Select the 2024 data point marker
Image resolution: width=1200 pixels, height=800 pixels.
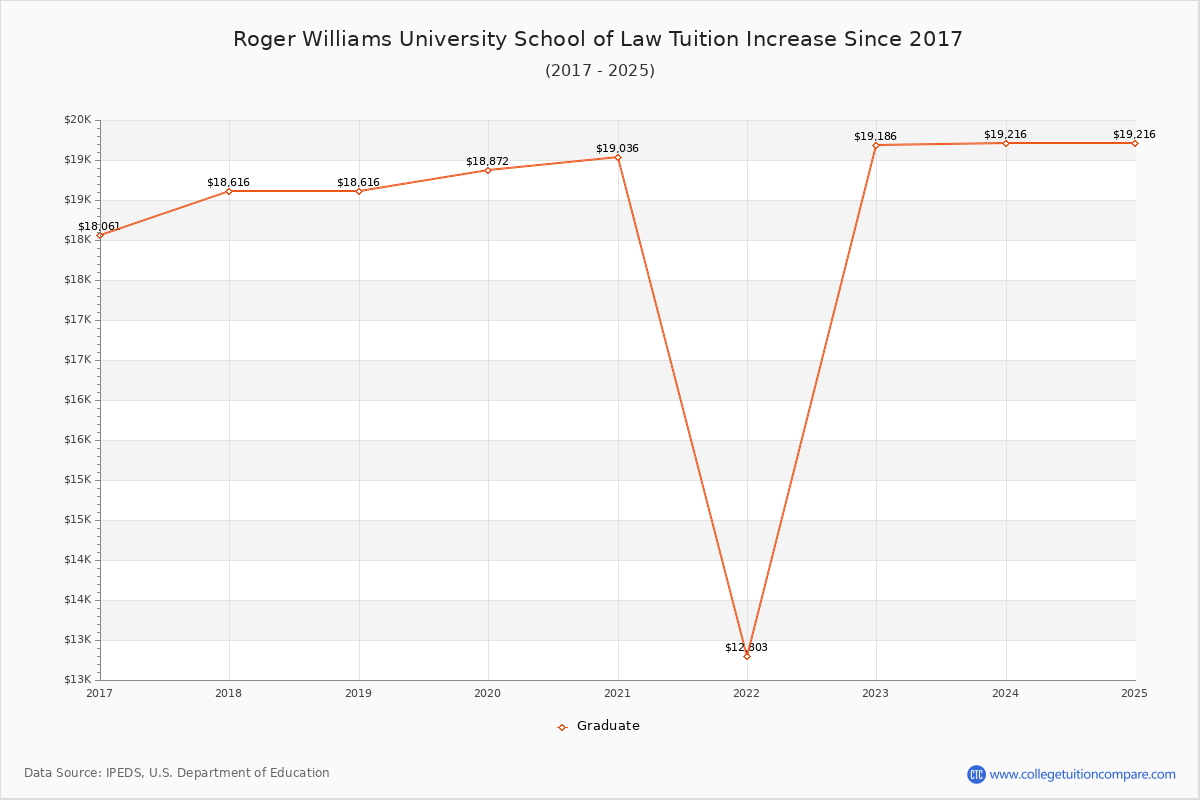tap(1006, 143)
